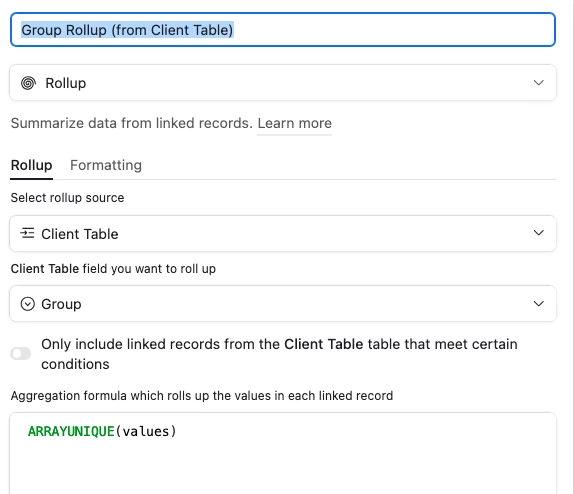The width and height of the screenshot is (574, 494).
Task: Click the Rollup spiral field type icon
Action: [x=28, y=83]
